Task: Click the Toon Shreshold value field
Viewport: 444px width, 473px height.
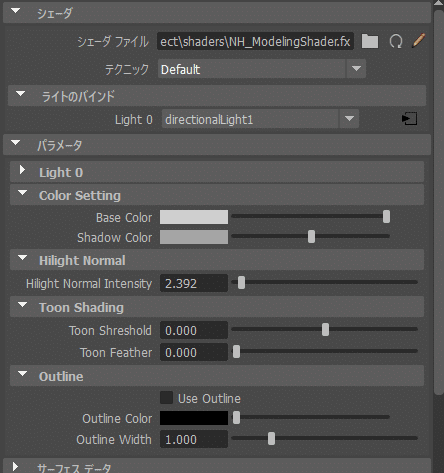Action: pos(194,330)
